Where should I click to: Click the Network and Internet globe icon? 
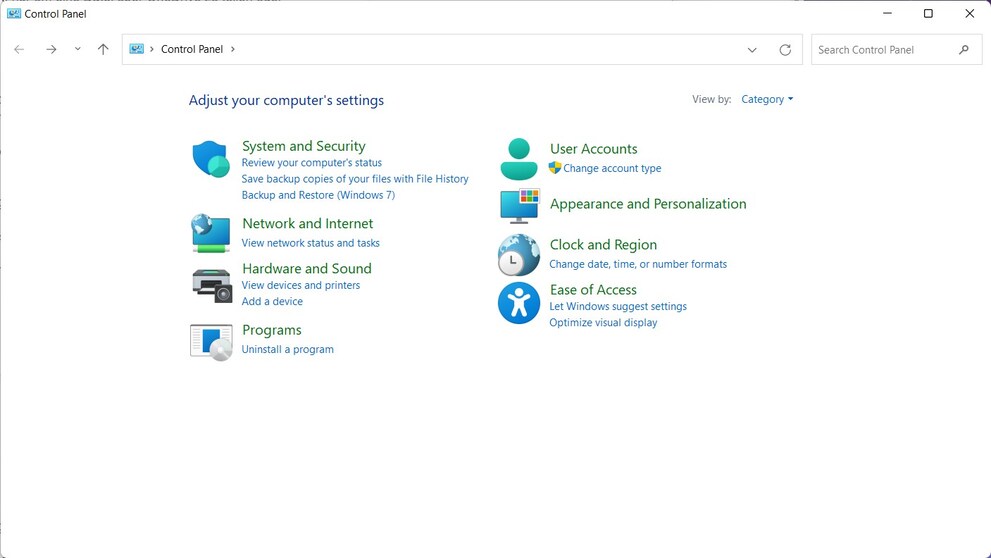(x=211, y=233)
